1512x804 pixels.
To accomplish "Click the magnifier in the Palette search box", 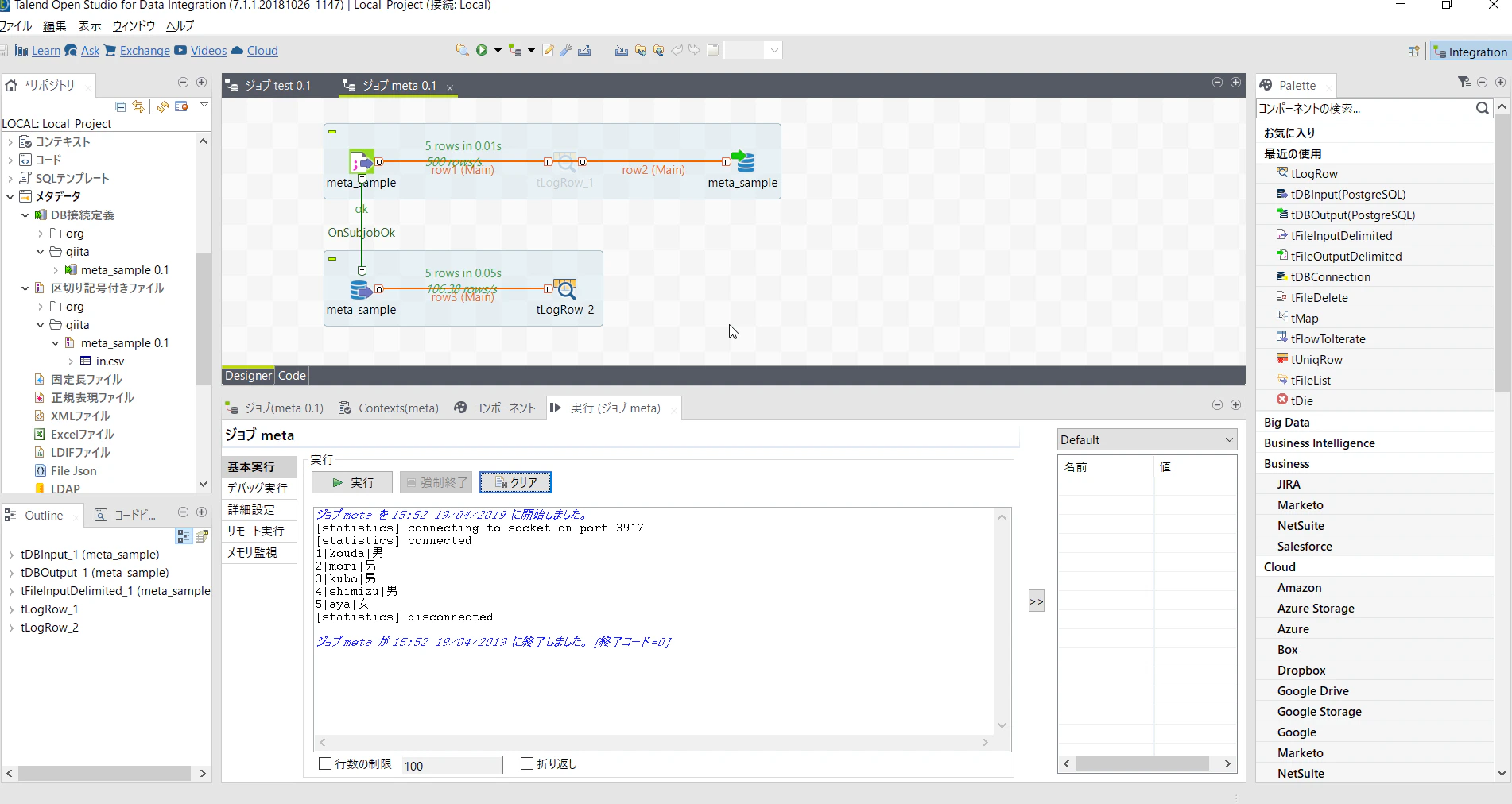I will [x=1482, y=108].
